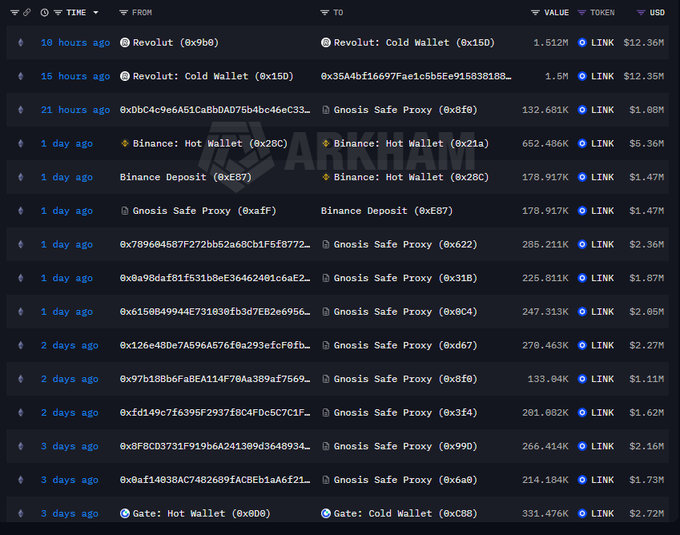Viewport: 680px width, 535px height.
Task: Open Binance Deposit (0xE87) in the FROM column
Action: 186,177
